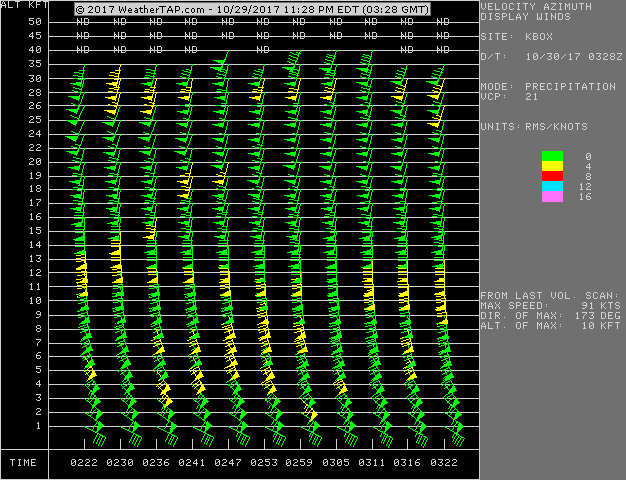This screenshot has height=480, width=626.
Task: Select the 0222 time label
Action: (84, 462)
